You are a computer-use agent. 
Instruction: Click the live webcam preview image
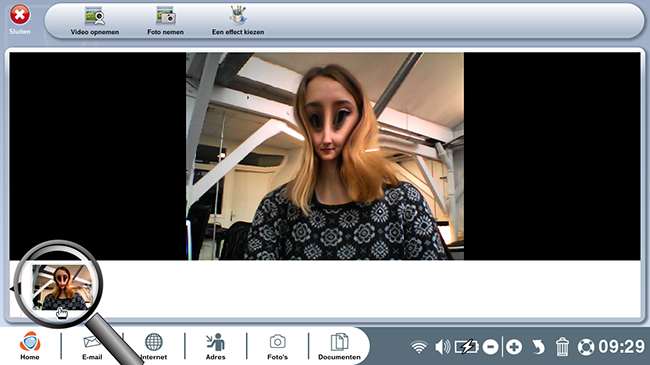click(x=325, y=156)
